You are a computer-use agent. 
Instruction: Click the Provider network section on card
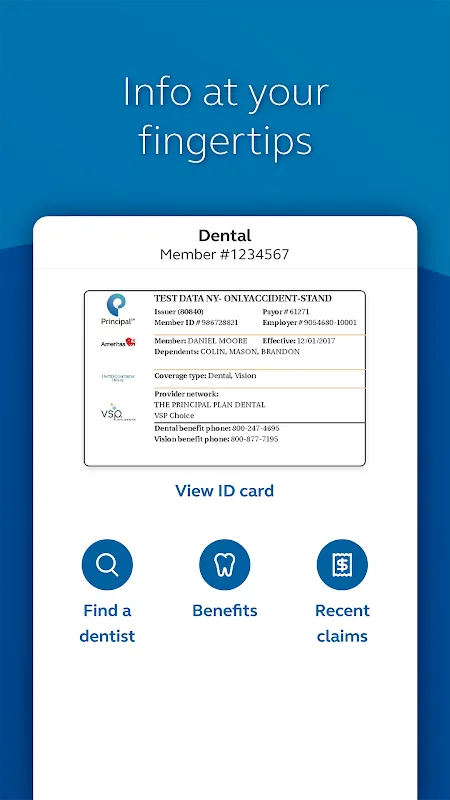point(259,405)
